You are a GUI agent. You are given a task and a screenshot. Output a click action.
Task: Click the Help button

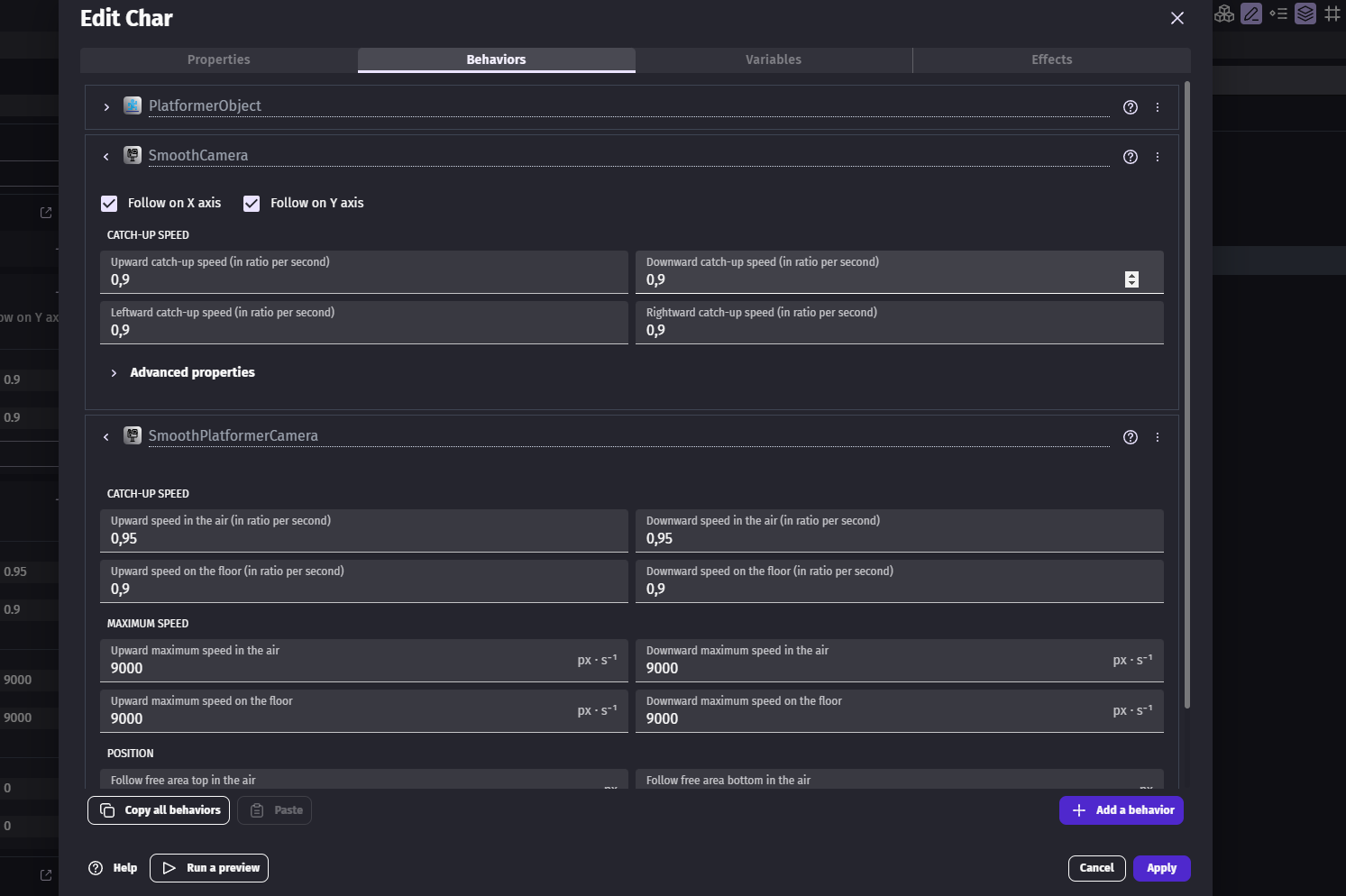click(x=113, y=868)
